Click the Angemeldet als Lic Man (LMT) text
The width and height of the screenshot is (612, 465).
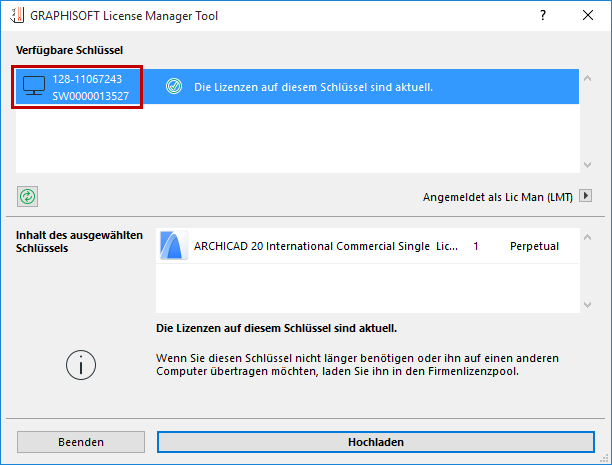[x=498, y=197]
